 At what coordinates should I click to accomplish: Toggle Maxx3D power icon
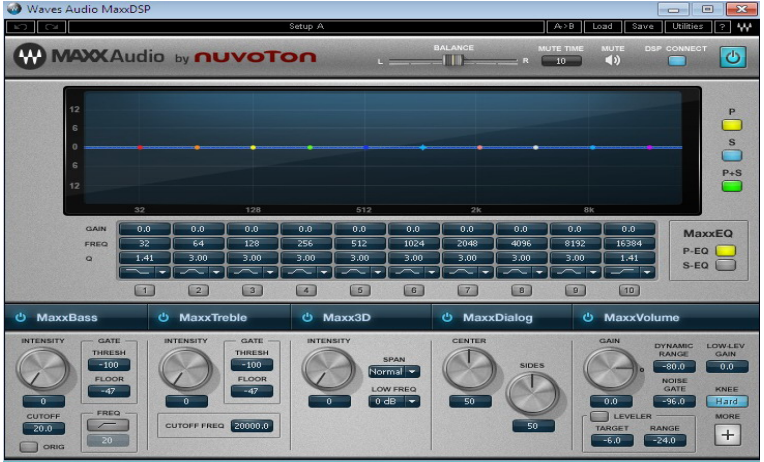point(307,317)
